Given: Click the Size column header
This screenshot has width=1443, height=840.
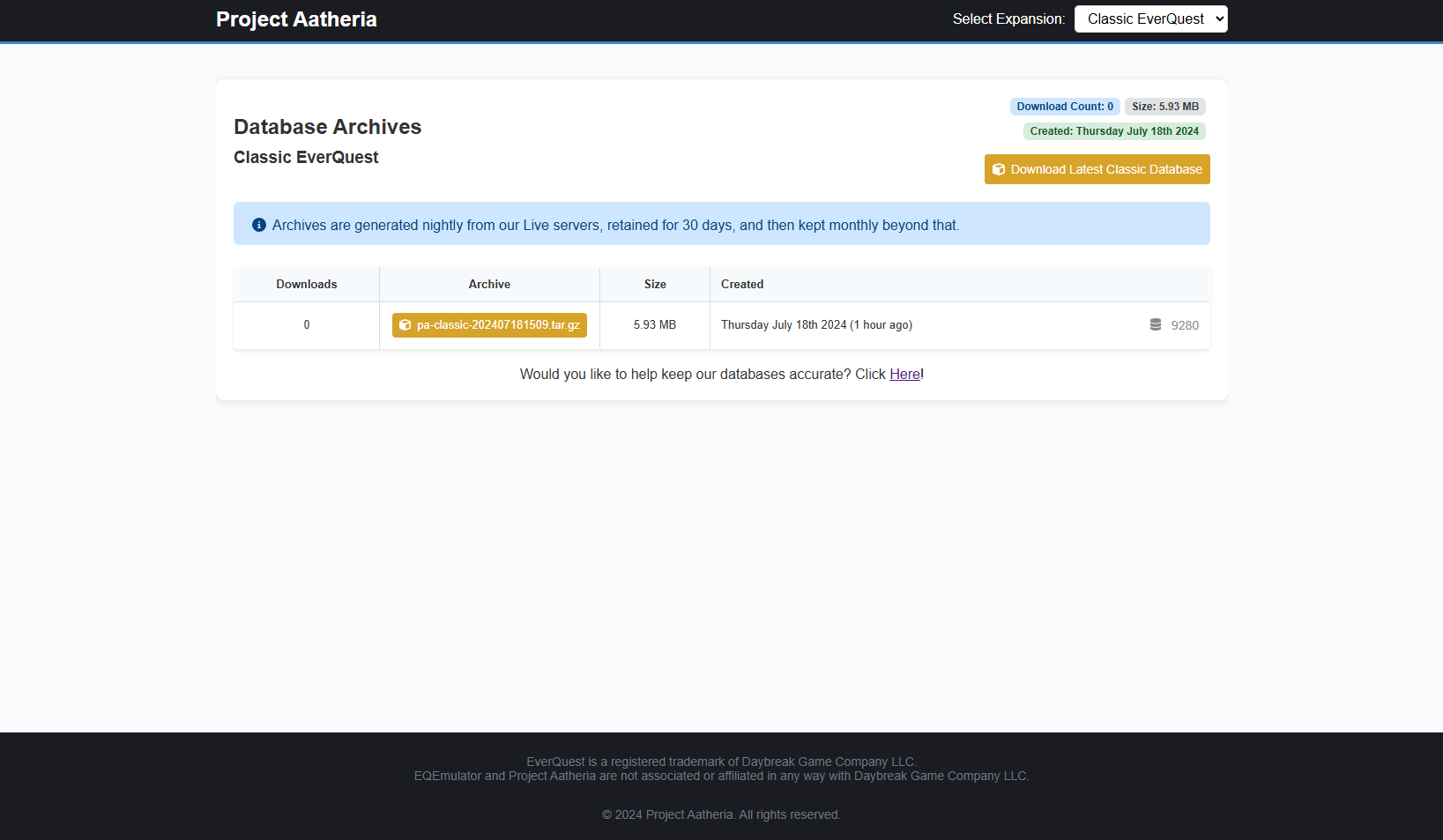Looking at the screenshot, I should pyautogui.click(x=655, y=284).
